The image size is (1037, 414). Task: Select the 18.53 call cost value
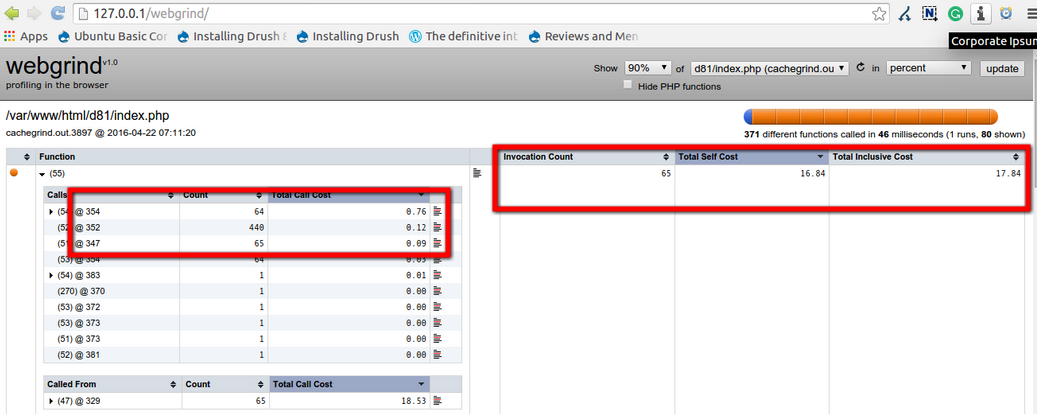point(413,401)
